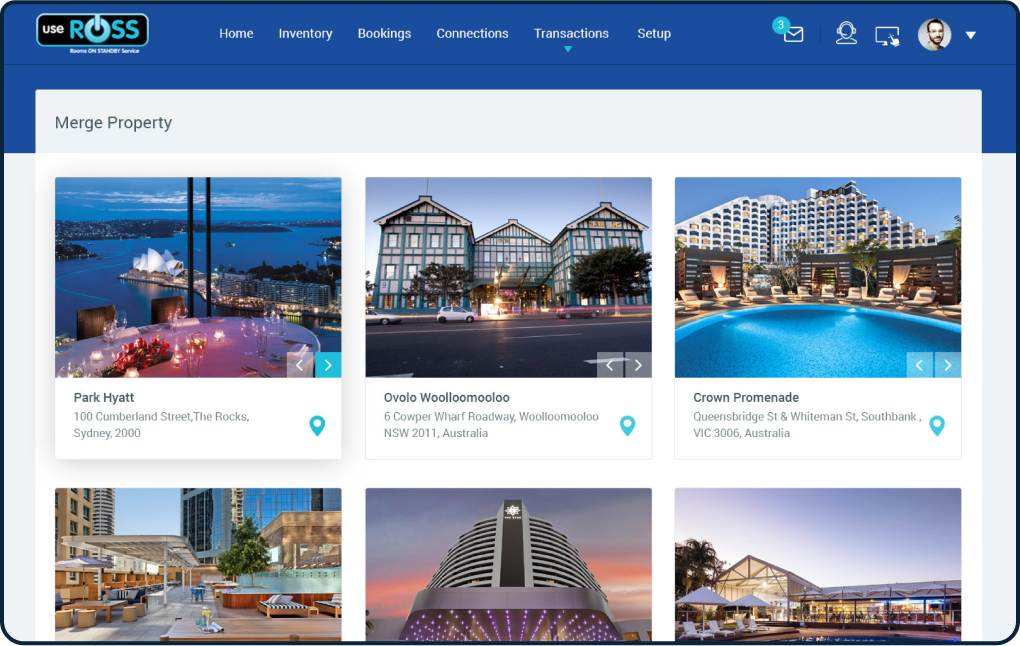Open the Inventory menu
The width and height of the screenshot is (1020, 646).
(x=305, y=33)
